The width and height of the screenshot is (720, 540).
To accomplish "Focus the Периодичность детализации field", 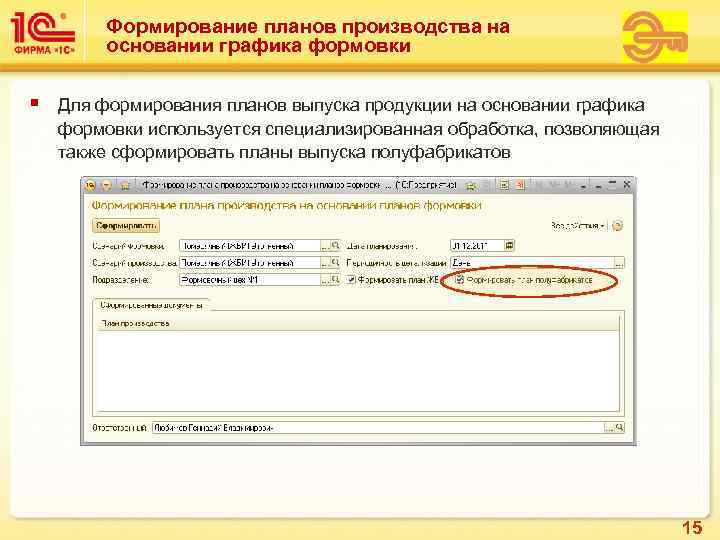I will tap(532, 263).
